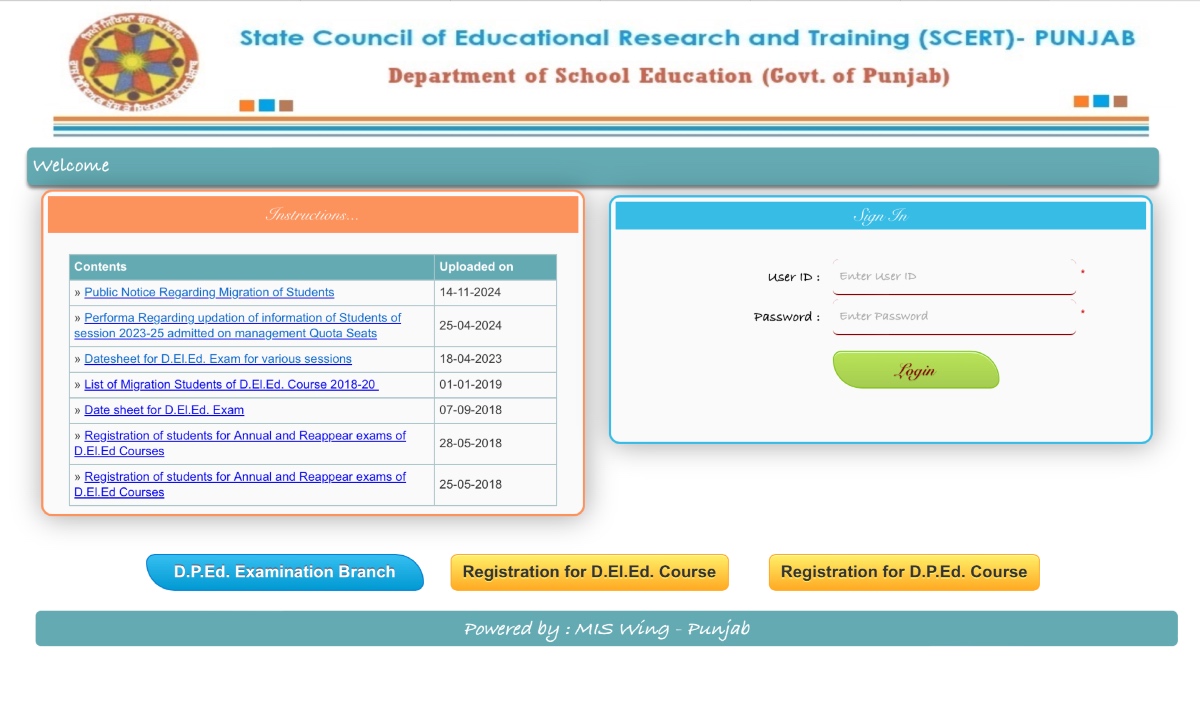The height and width of the screenshot is (720, 1200).
Task: Go to D.P.Ed. Examination Branch
Action: click(285, 573)
